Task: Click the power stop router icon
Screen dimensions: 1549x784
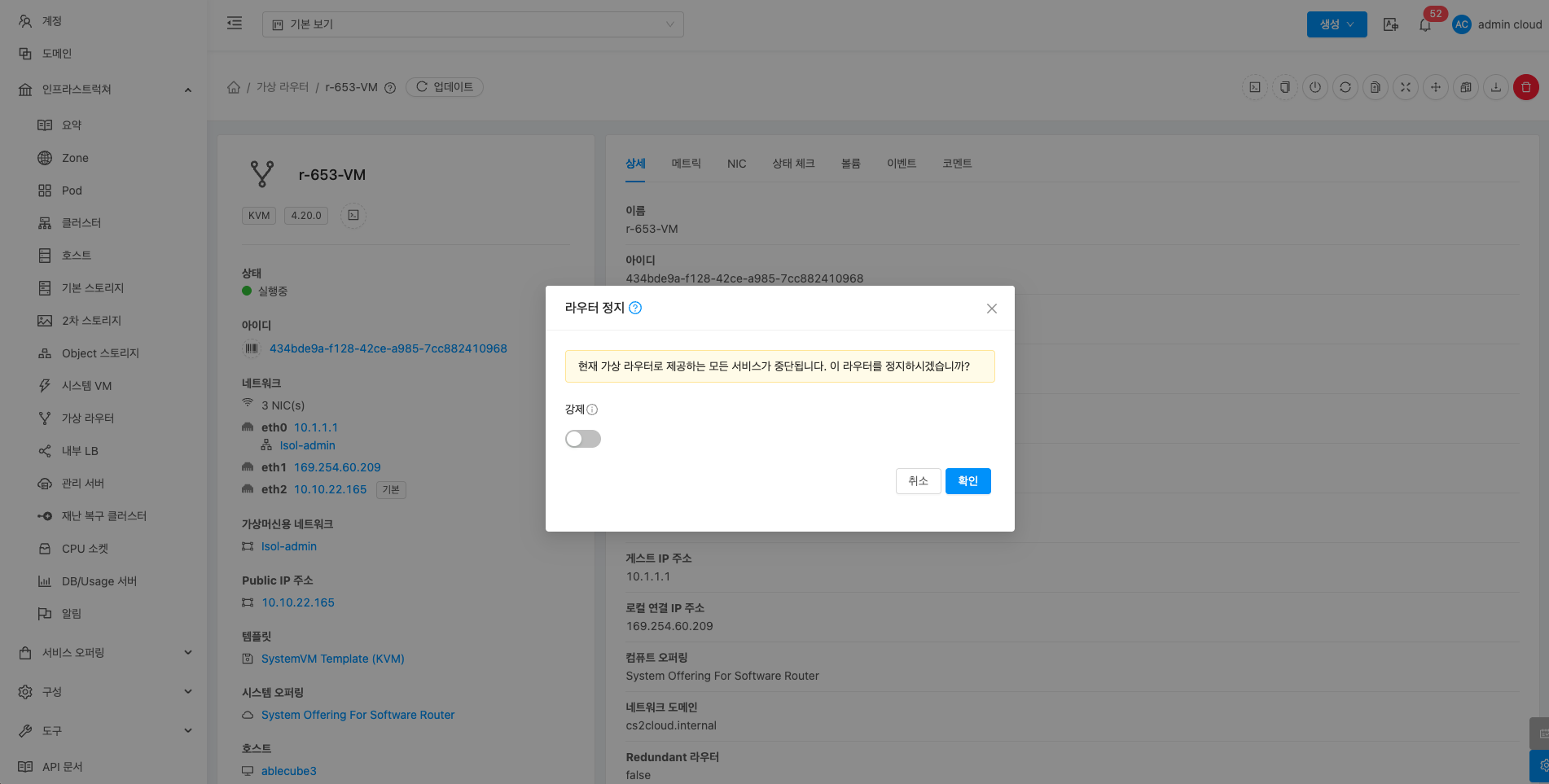Action: click(1314, 87)
